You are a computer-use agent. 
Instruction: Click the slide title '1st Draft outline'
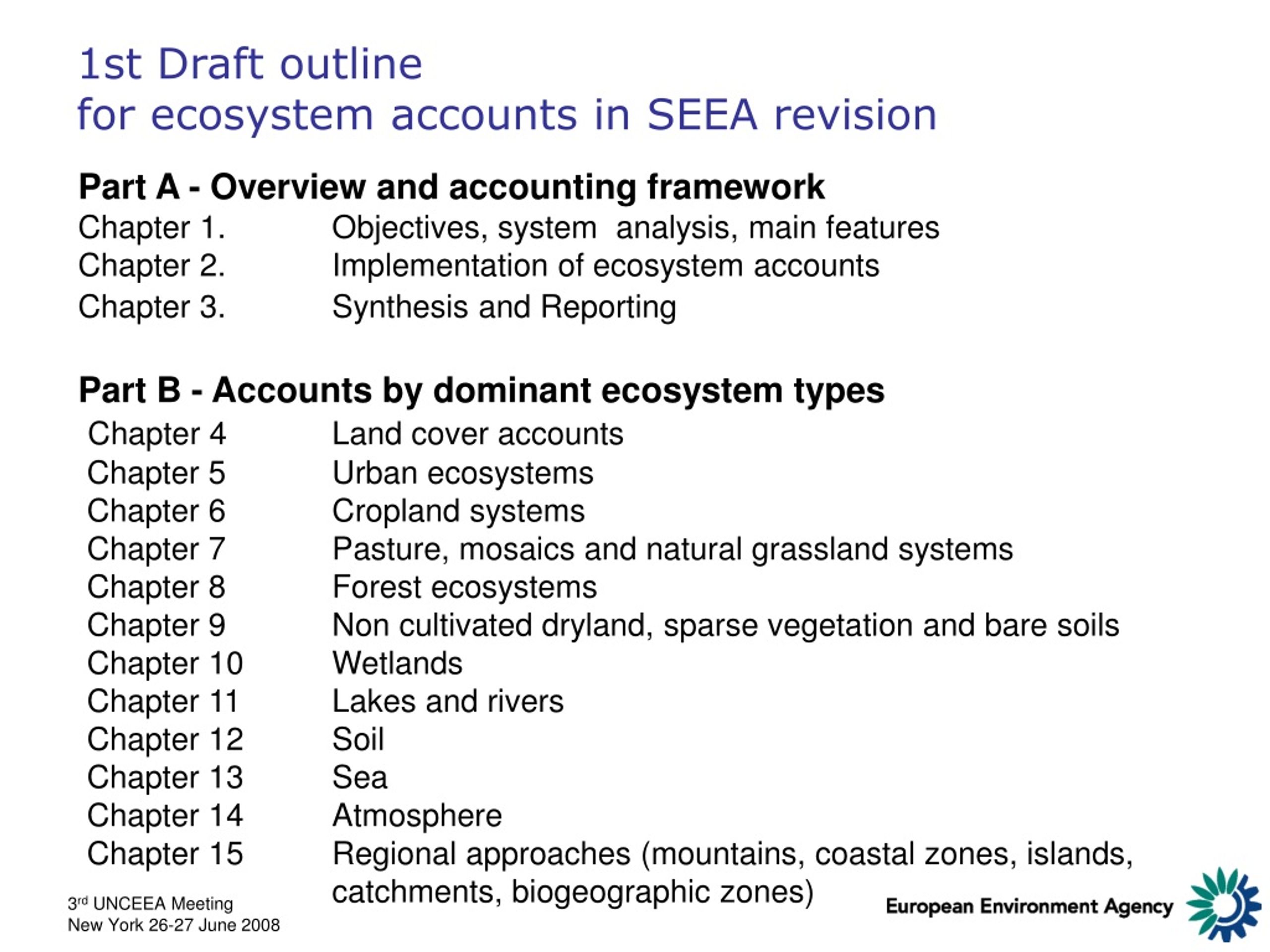(x=251, y=63)
